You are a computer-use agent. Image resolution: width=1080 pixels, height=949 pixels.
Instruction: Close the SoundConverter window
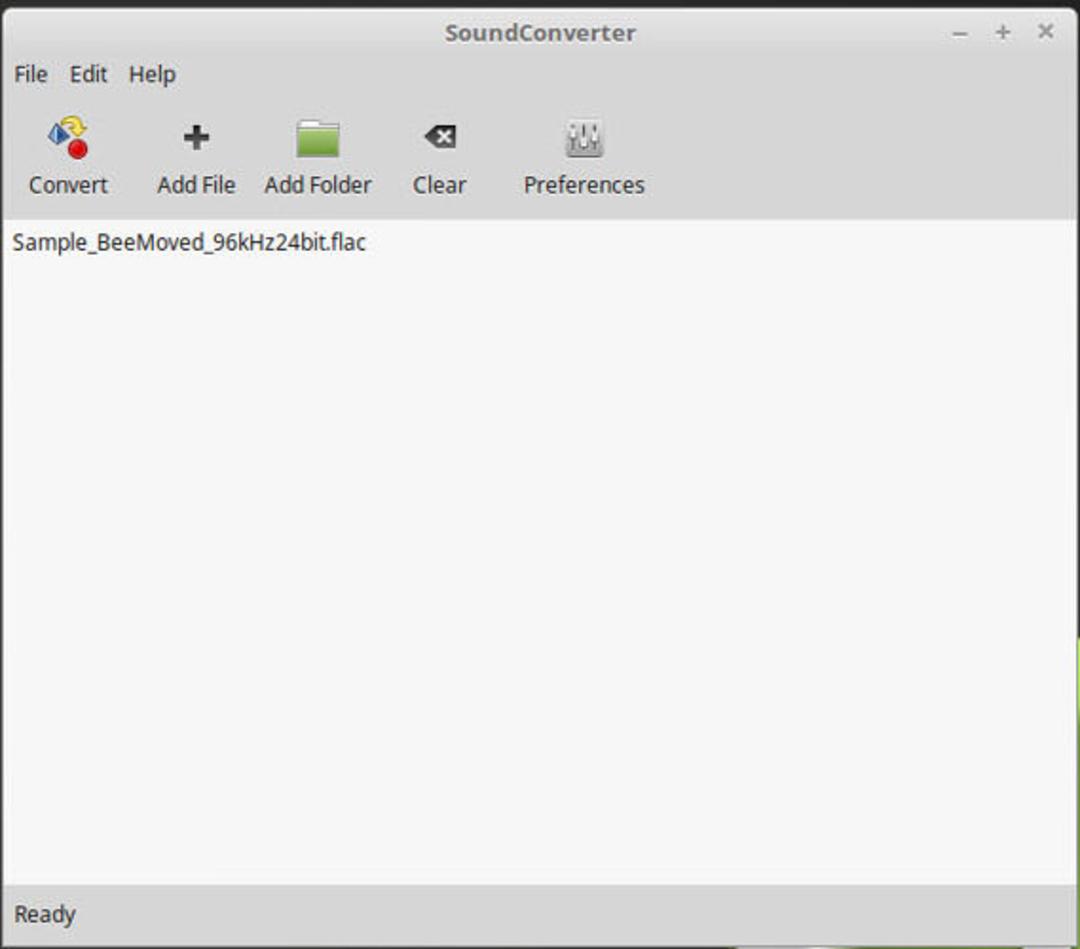[x=1046, y=31]
